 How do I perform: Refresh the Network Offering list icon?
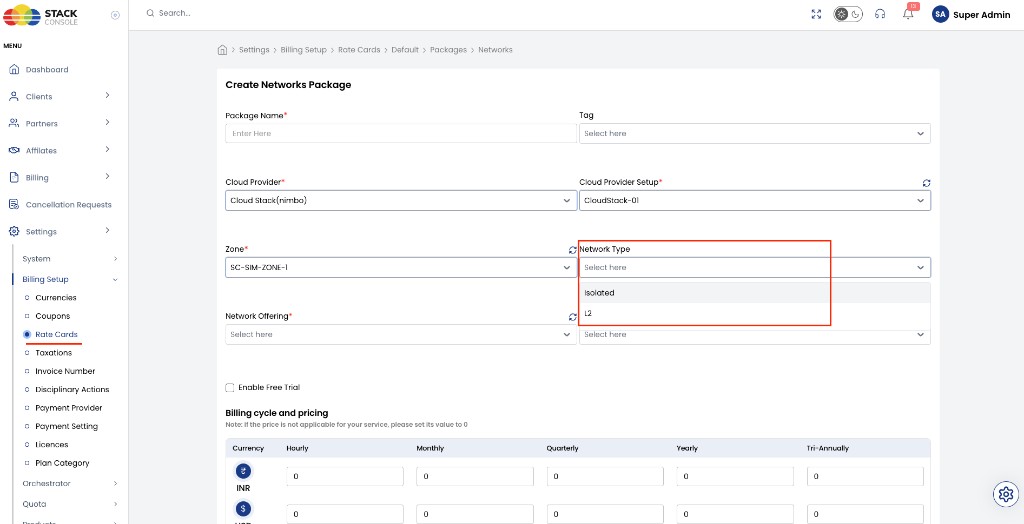click(x=573, y=317)
